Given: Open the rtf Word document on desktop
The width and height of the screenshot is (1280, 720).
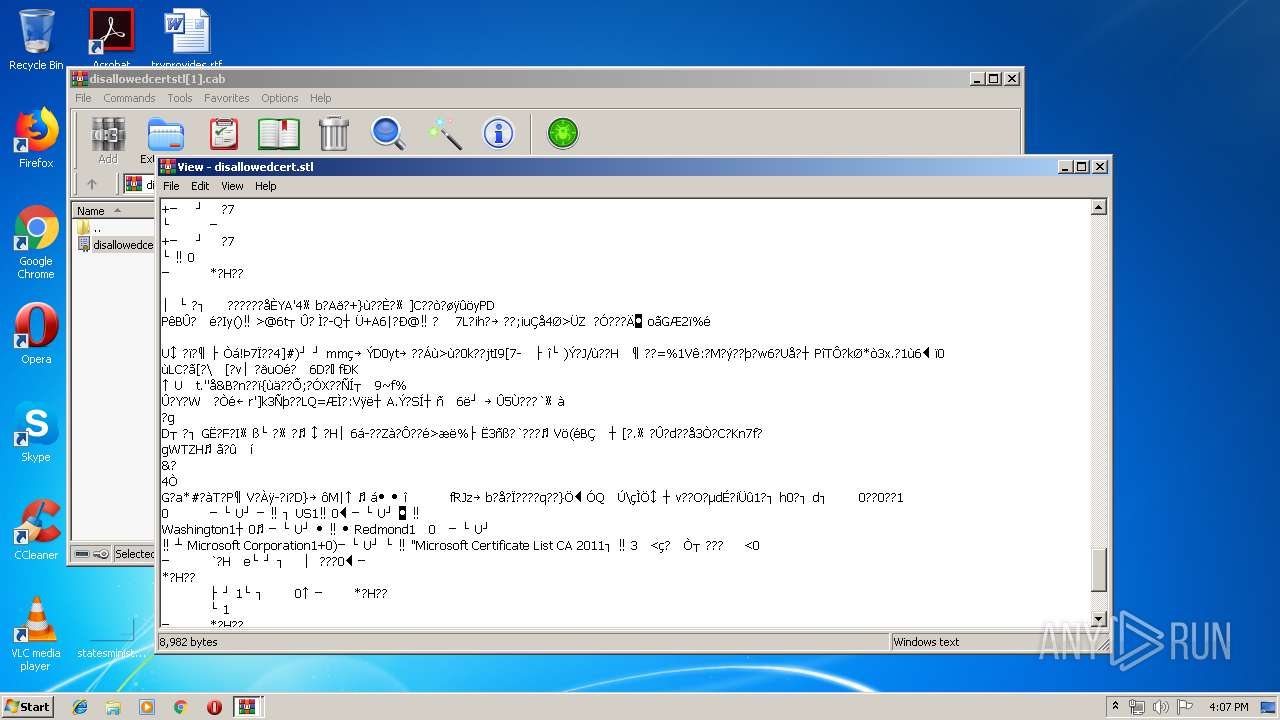Looking at the screenshot, I should click(x=187, y=40).
